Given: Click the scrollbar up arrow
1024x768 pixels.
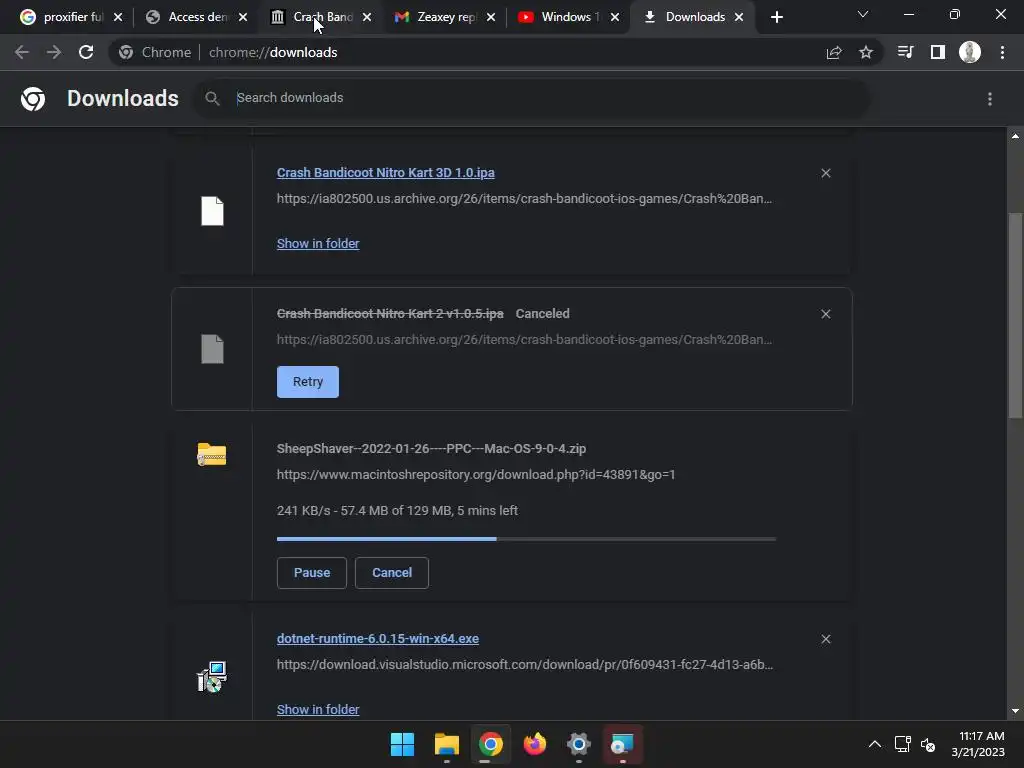Looking at the screenshot, I should click(x=1015, y=136).
